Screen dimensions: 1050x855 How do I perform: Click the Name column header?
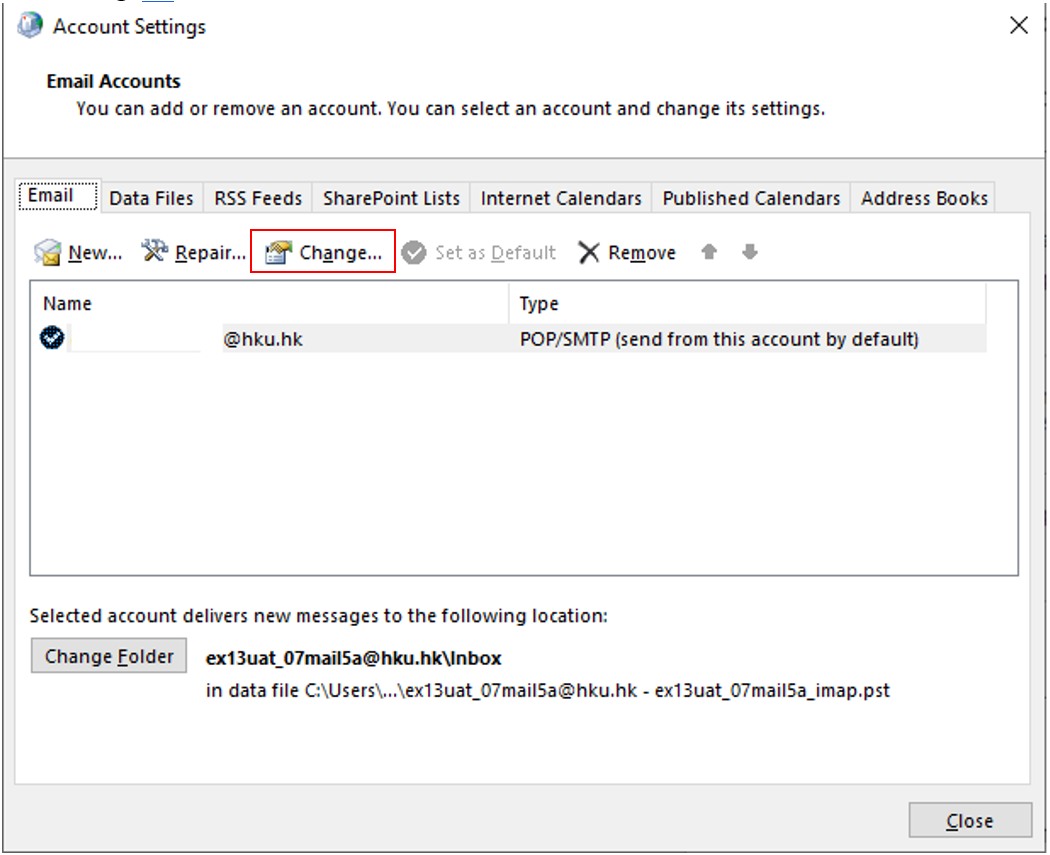pyautogui.click(x=67, y=303)
